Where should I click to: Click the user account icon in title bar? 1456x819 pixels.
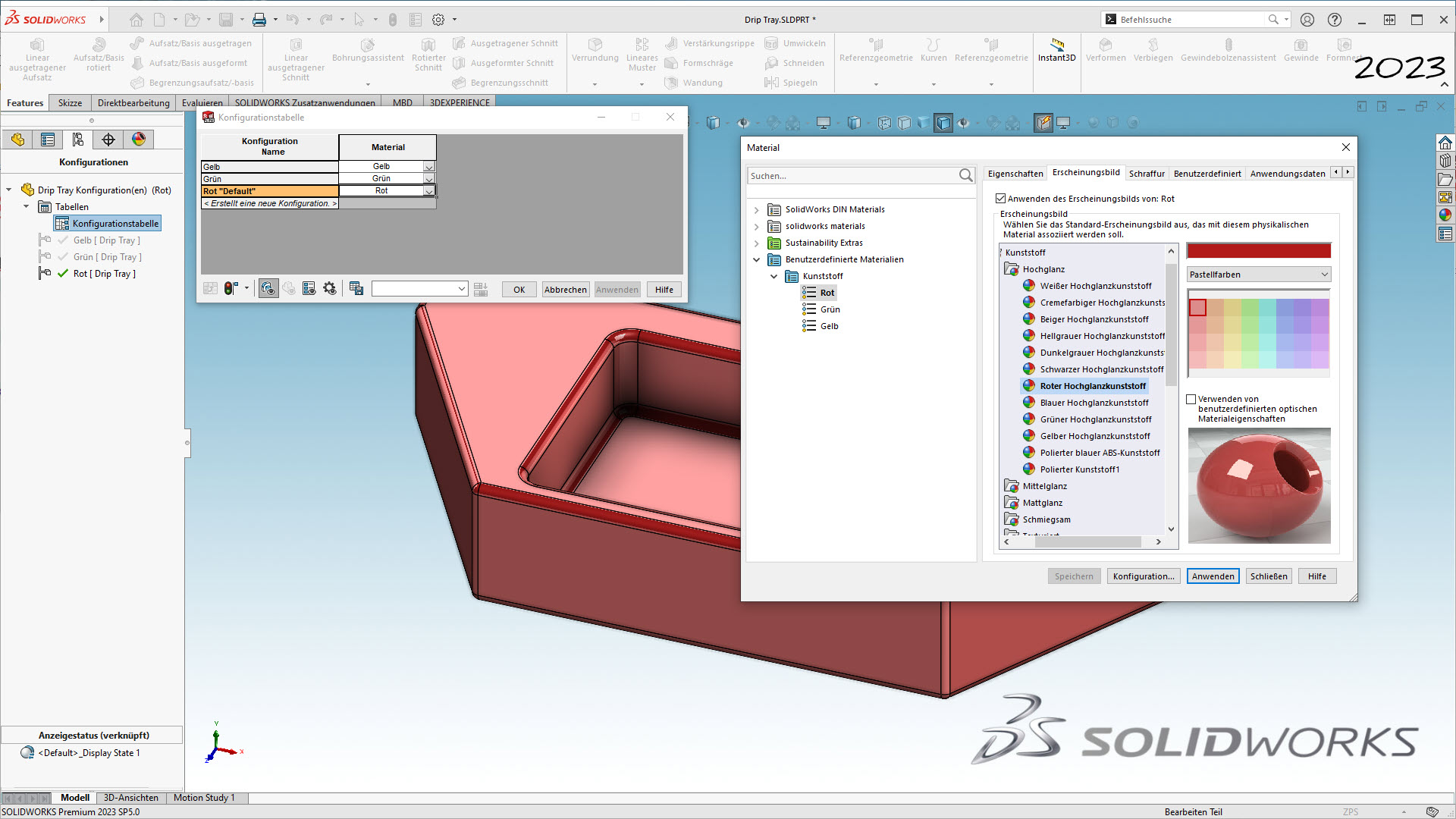pos(1307,20)
